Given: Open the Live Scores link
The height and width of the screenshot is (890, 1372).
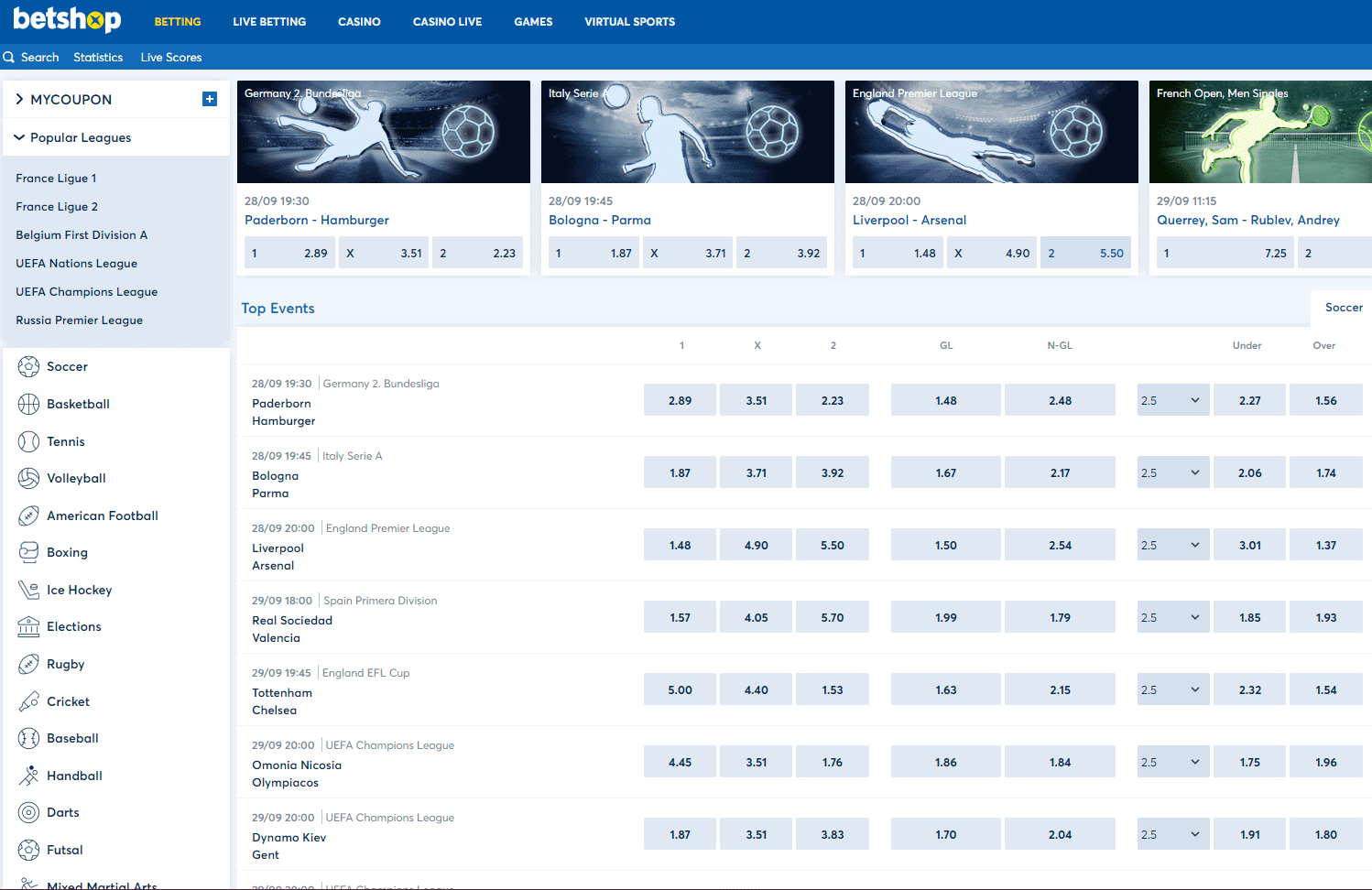Looking at the screenshot, I should (x=171, y=57).
